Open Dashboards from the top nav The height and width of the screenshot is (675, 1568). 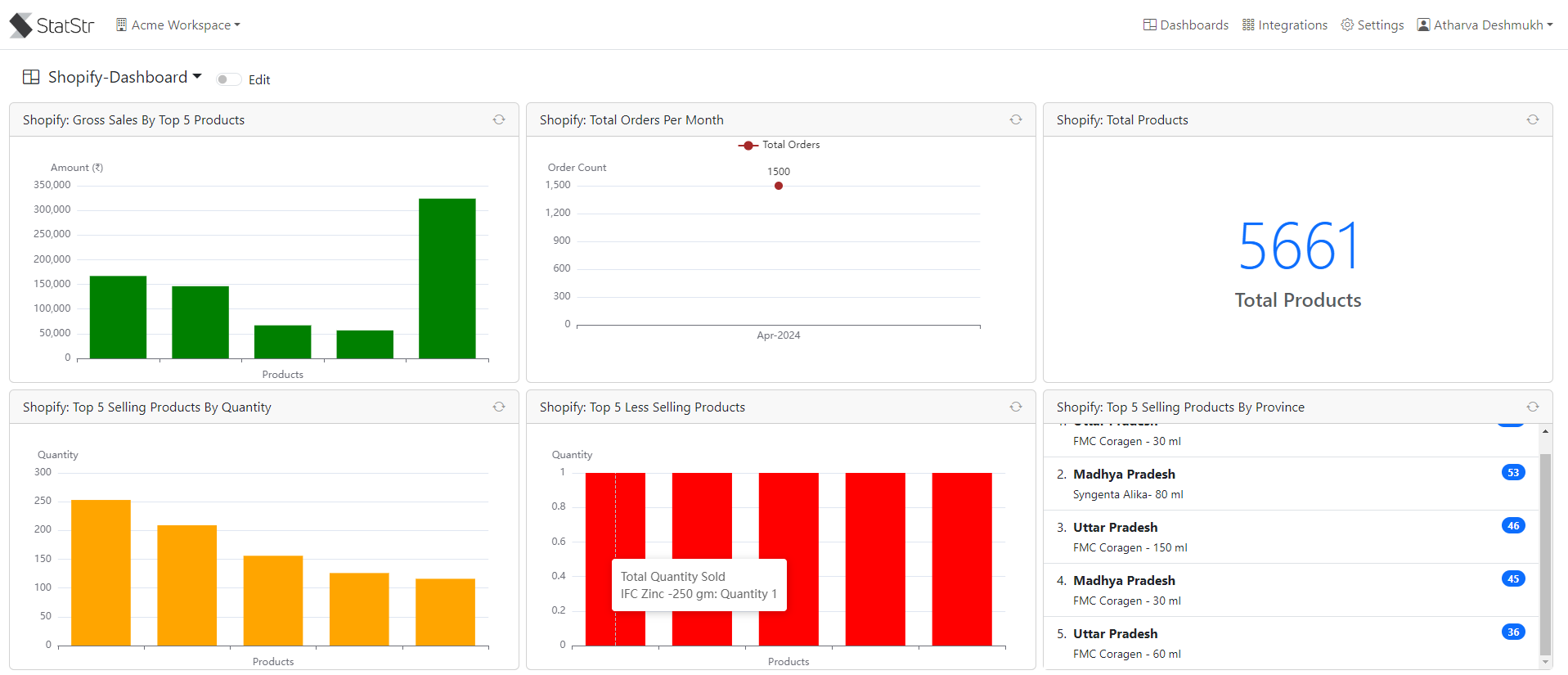[x=1186, y=25]
